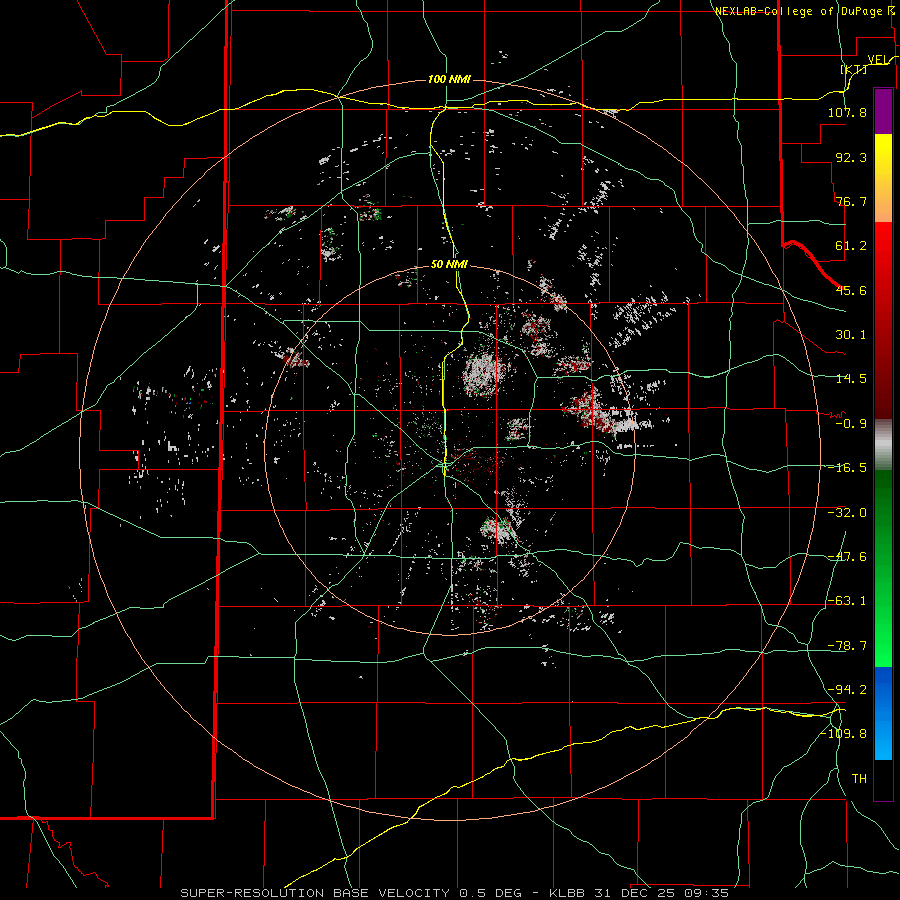Click the purple segment of the color bar

click(x=883, y=111)
